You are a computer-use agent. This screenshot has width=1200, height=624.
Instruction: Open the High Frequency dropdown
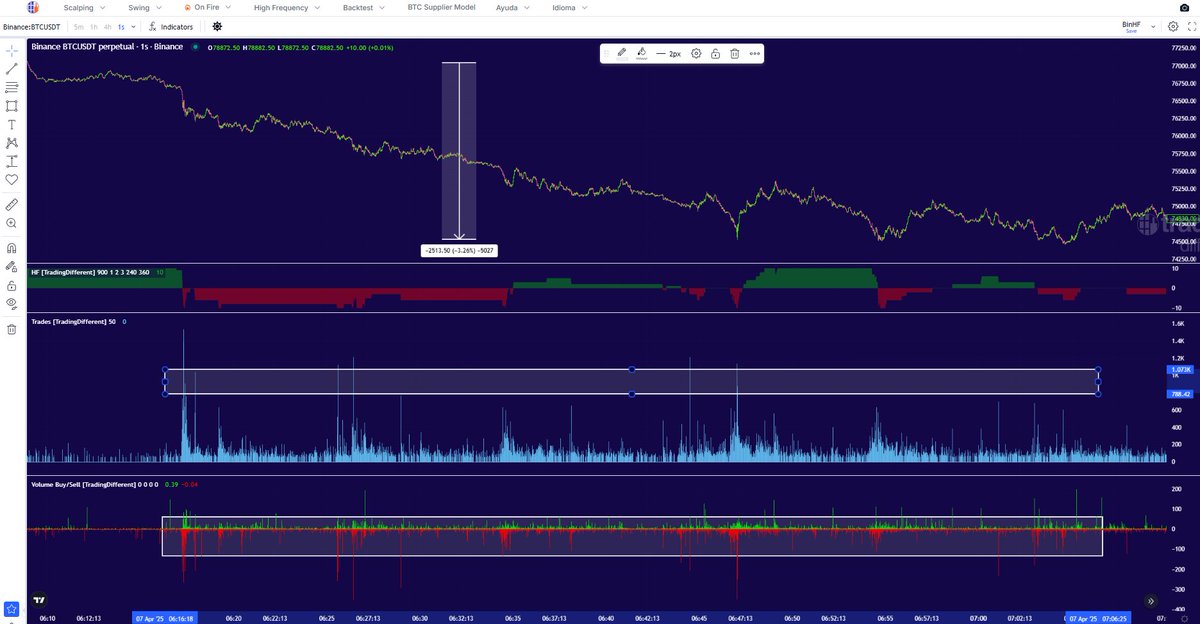point(286,7)
